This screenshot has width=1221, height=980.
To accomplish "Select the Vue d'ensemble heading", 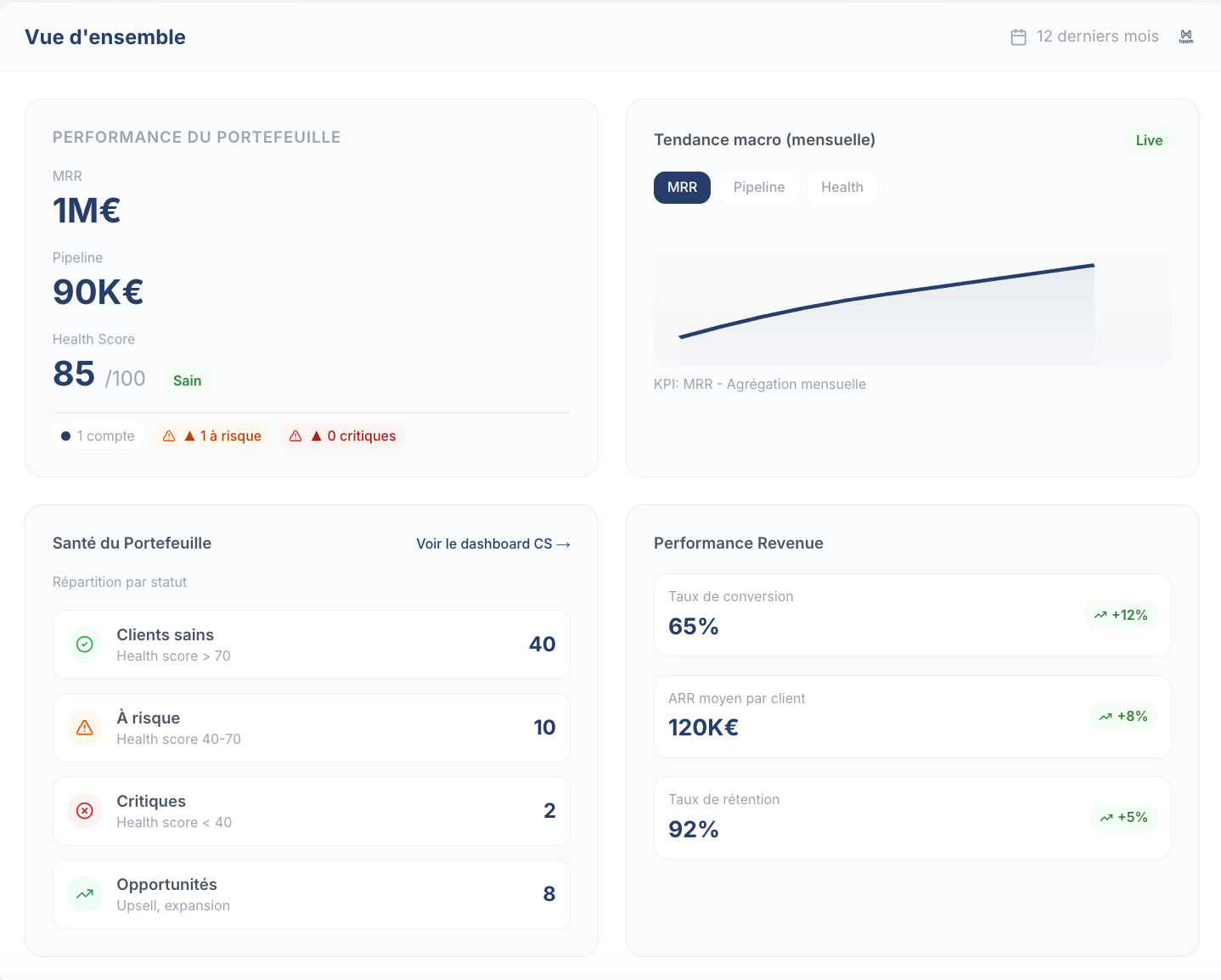I will click(105, 37).
